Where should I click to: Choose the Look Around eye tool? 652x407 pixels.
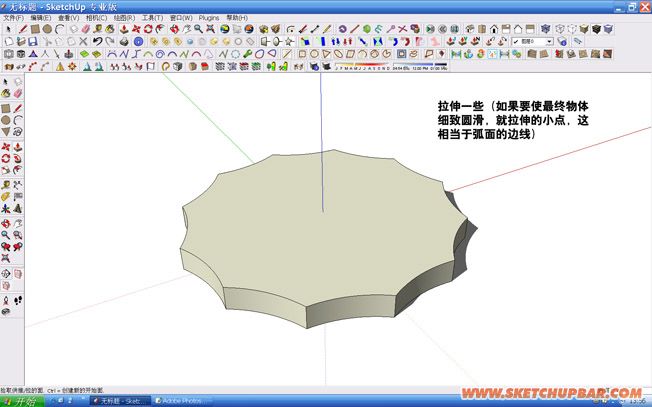(x=6, y=312)
